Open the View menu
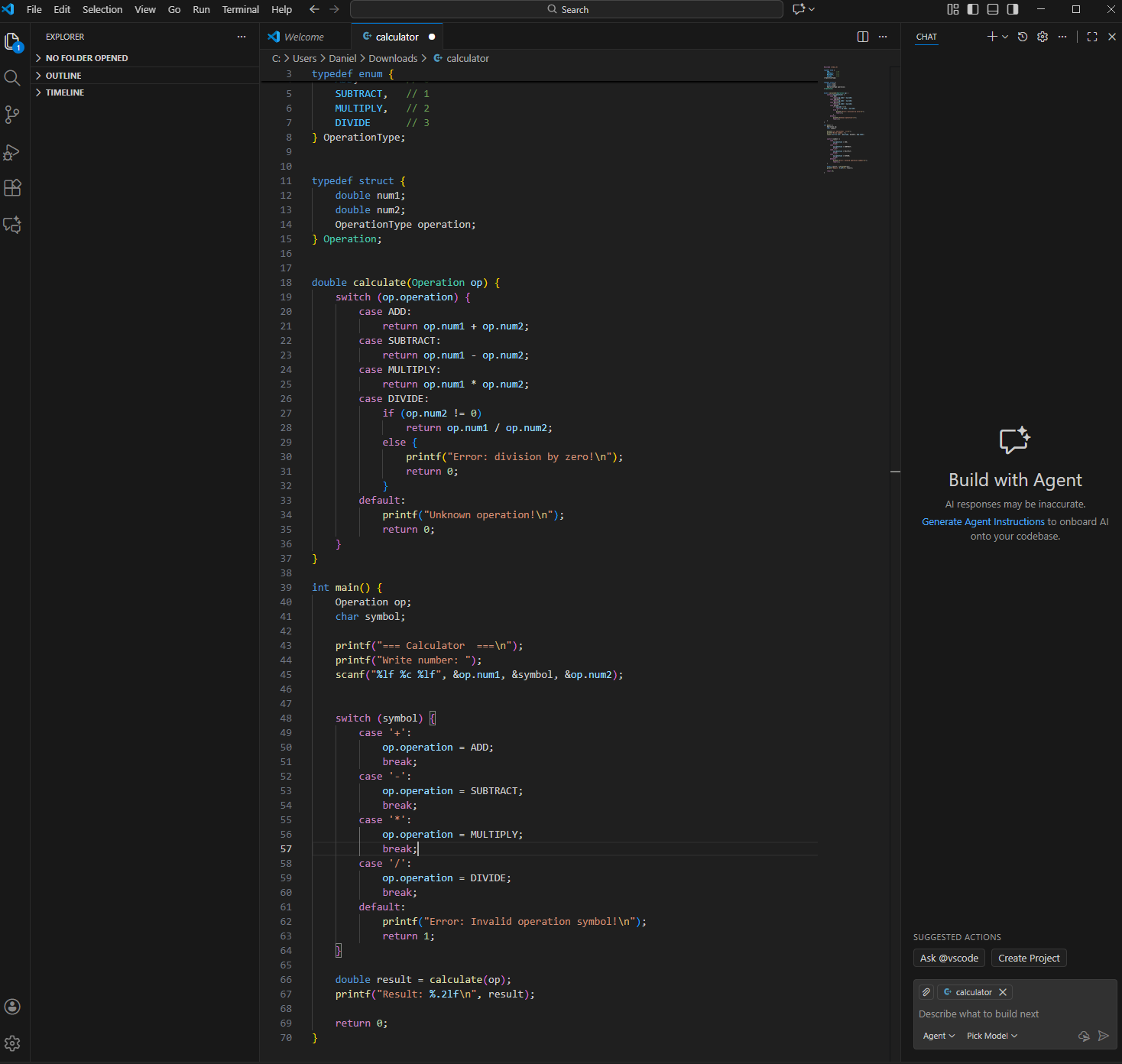 click(x=145, y=9)
